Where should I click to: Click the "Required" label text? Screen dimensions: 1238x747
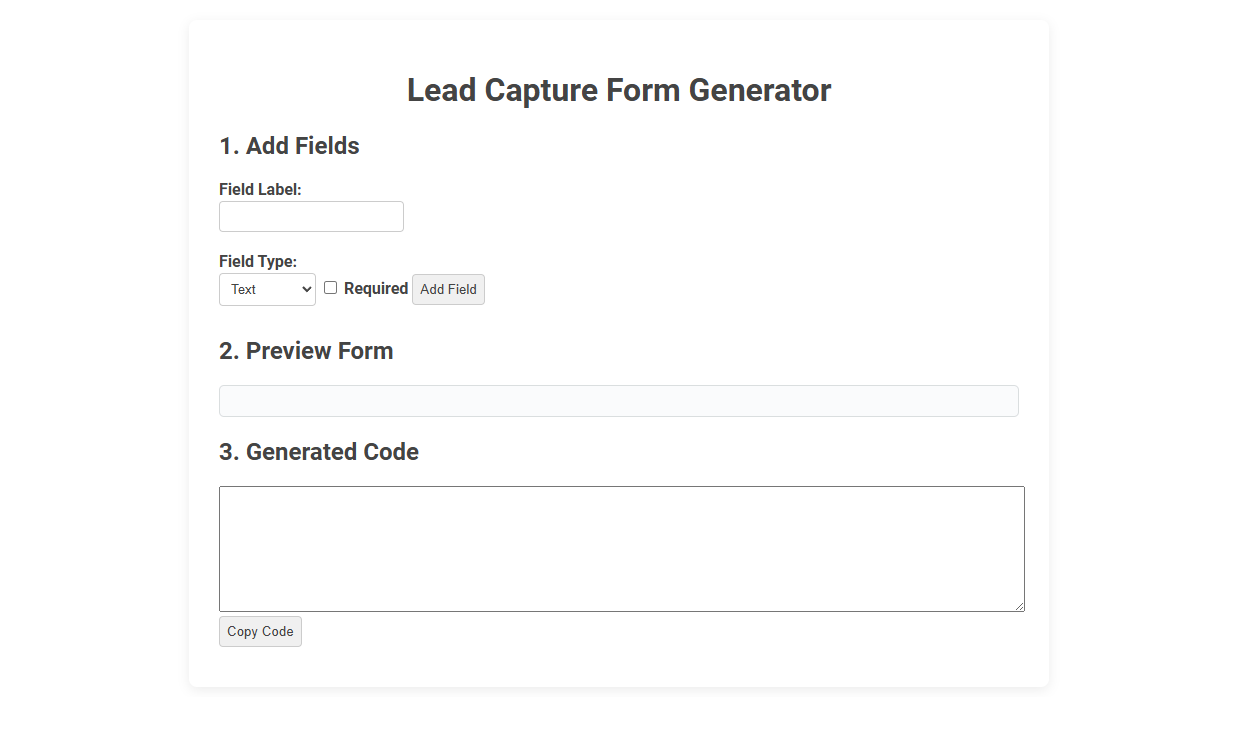point(375,288)
